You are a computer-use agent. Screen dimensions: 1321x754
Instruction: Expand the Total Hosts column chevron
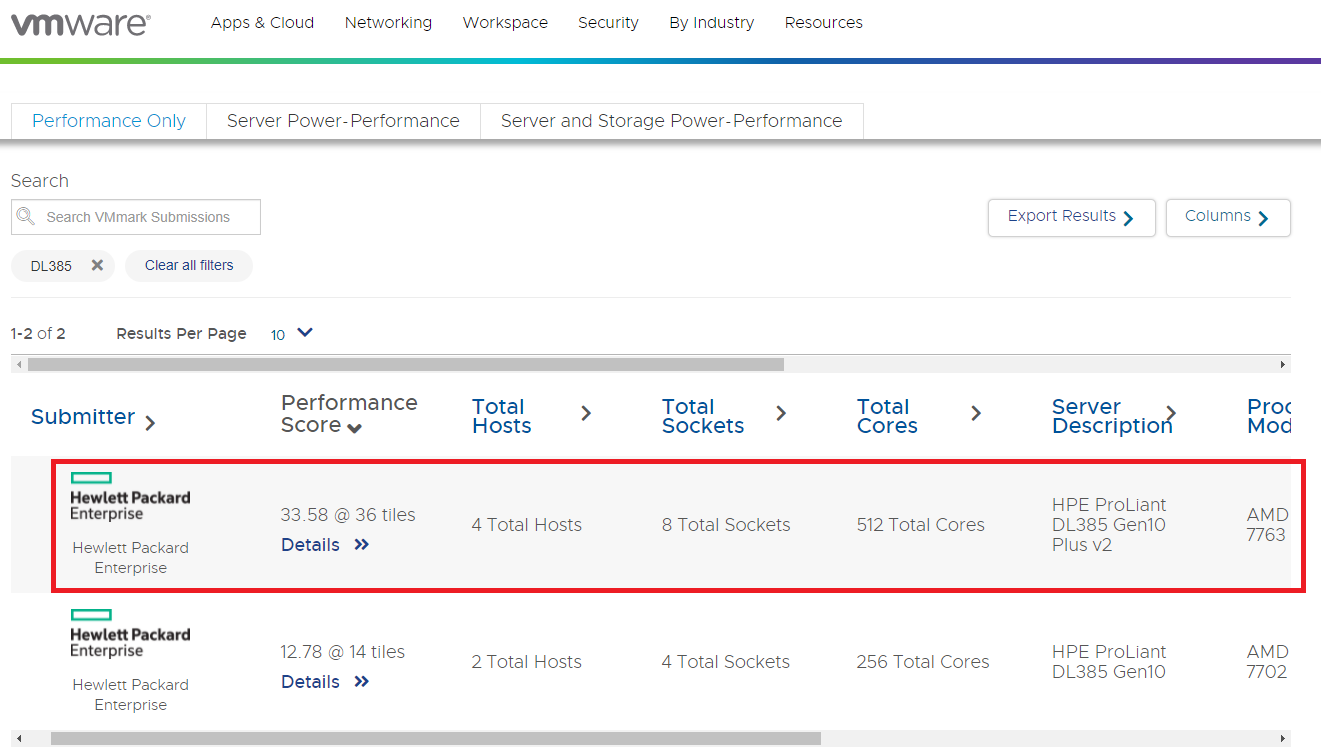click(x=586, y=413)
